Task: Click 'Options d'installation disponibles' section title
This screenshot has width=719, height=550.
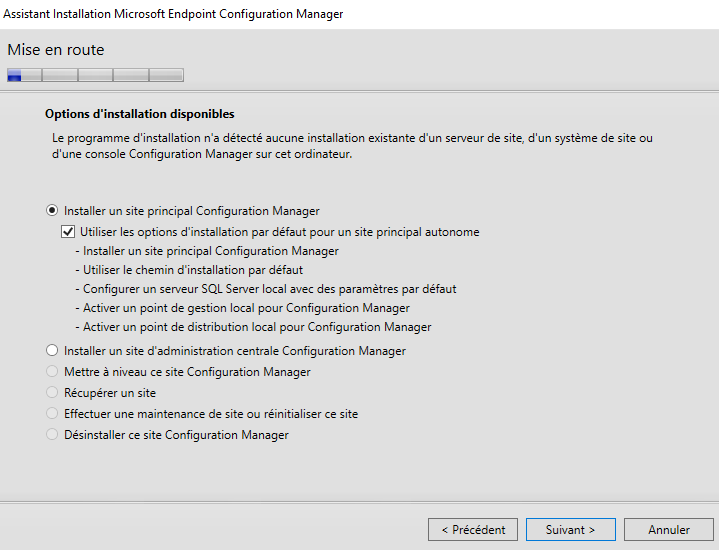Action: coord(139,114)
